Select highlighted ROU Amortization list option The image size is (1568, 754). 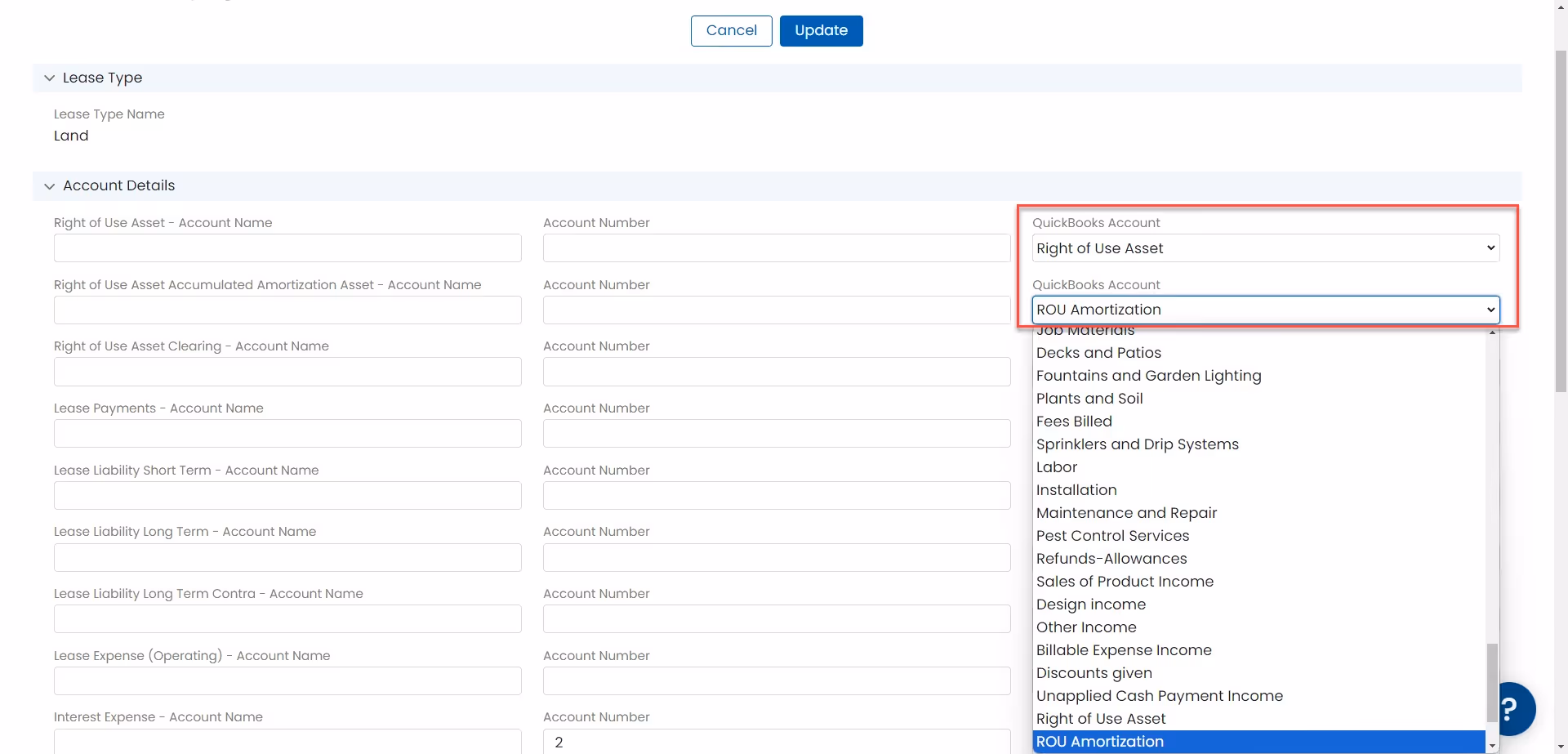pos(1258,742)
